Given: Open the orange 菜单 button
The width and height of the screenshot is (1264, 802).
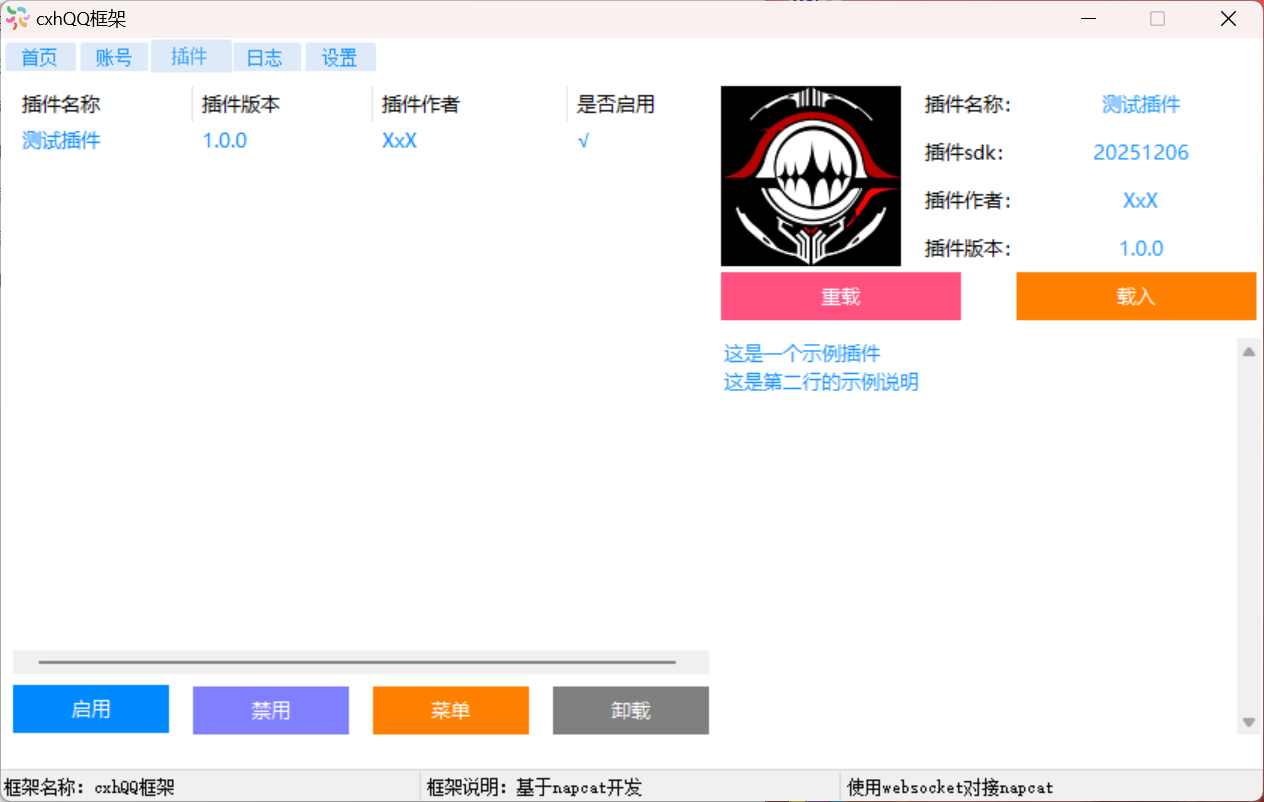Looking at the screenshot, I should click(x=450, y=710).
